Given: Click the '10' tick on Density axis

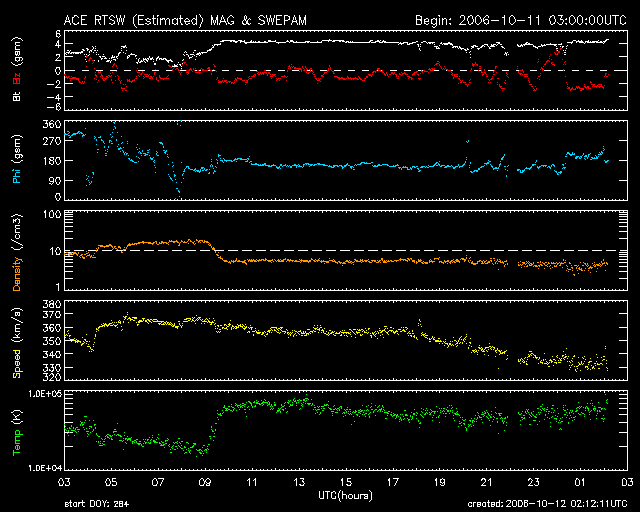Looking at the screenshot, I should click(55, 252).
